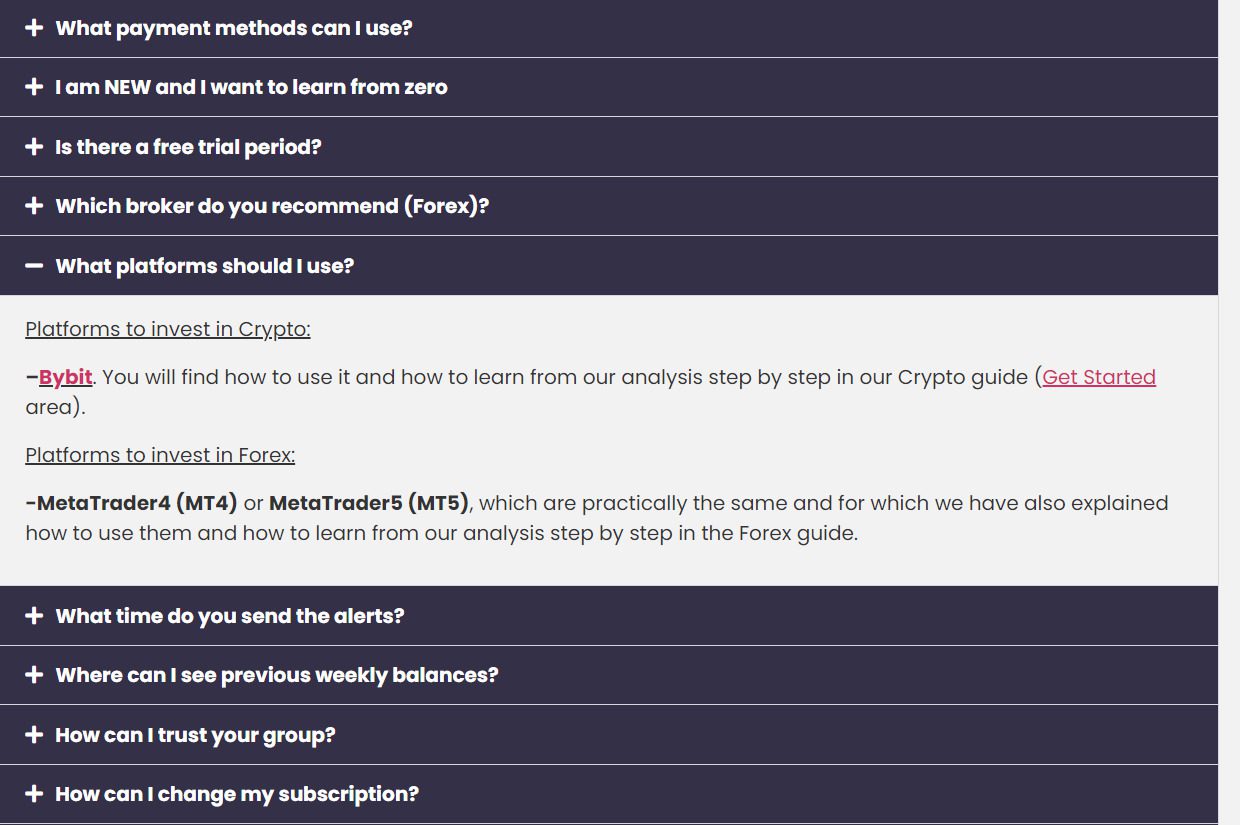Screen dimensions: 1240x825
Task: Follow the Get Started link
Action: coord(1099,377)
